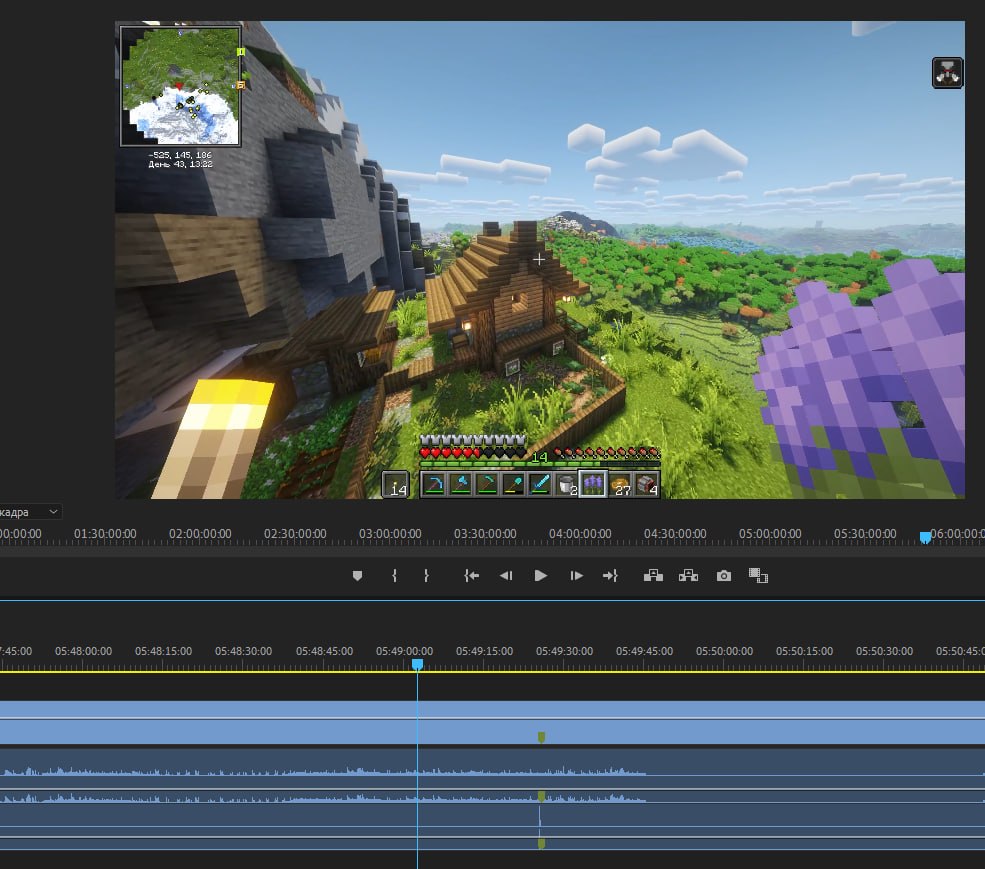
Task: Open the zoom level dropdown ending in 'кадра'
Action: pos(30,512)
